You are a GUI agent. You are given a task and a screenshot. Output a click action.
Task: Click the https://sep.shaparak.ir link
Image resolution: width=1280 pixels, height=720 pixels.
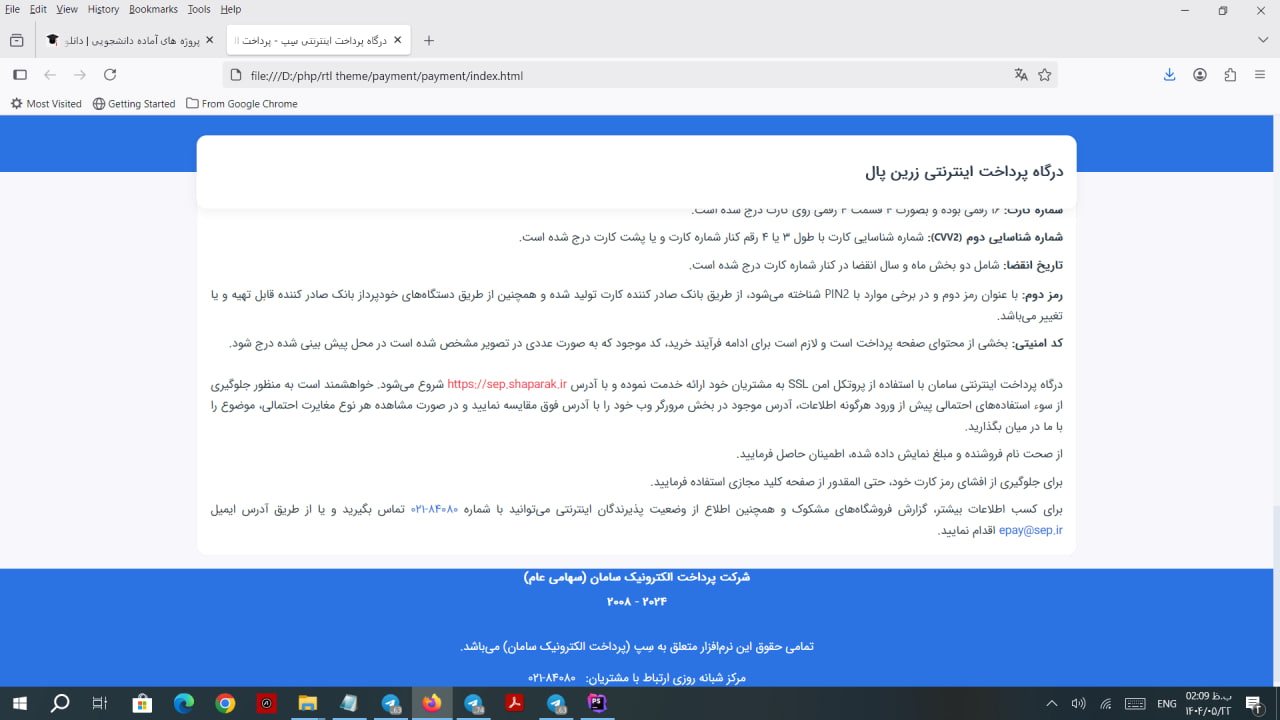507,384
